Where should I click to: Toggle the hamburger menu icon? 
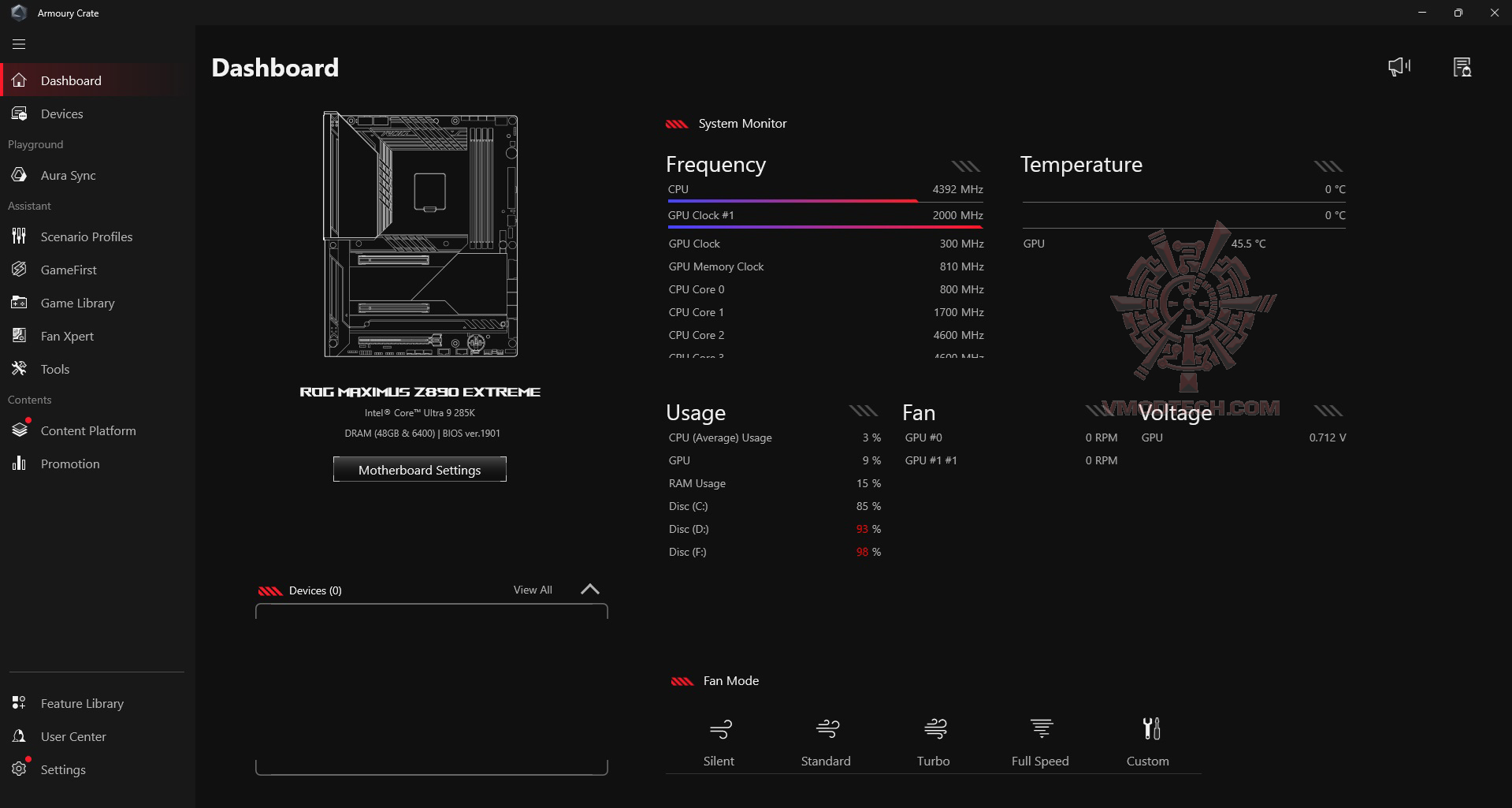[19, 44]
